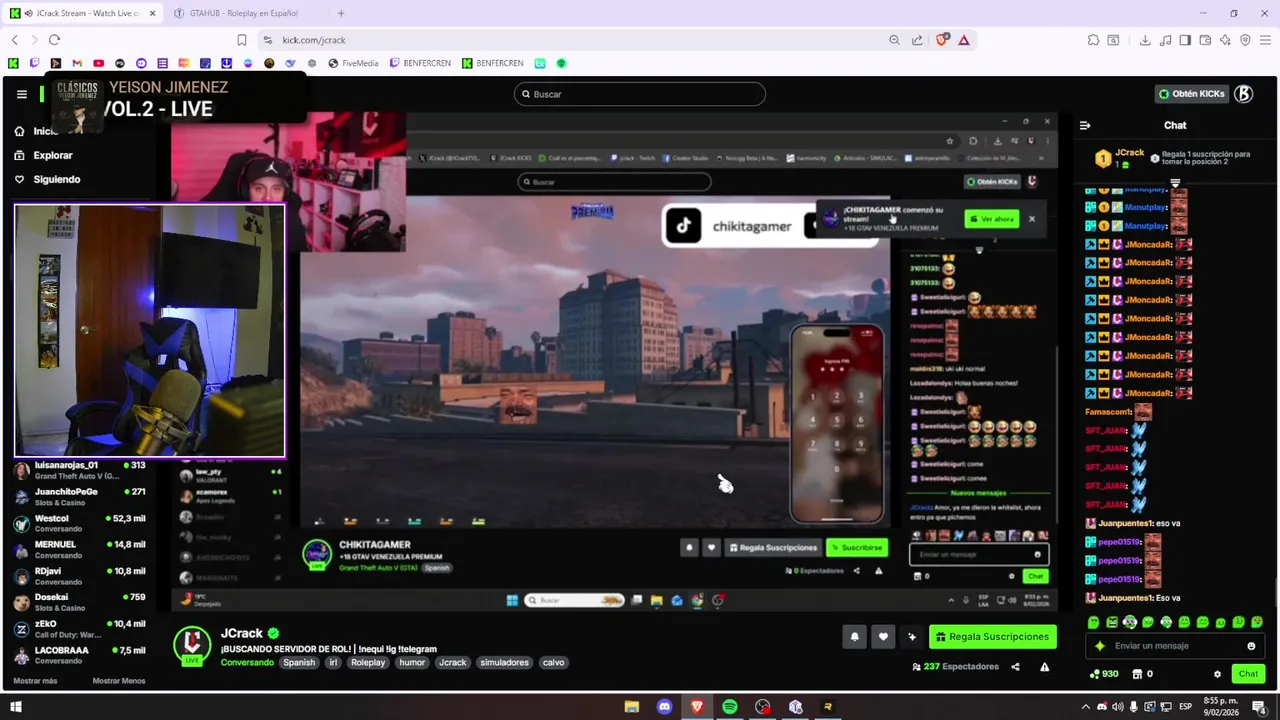
Task: Click the picture-in-picture webcam overlay
Action: 150,331
